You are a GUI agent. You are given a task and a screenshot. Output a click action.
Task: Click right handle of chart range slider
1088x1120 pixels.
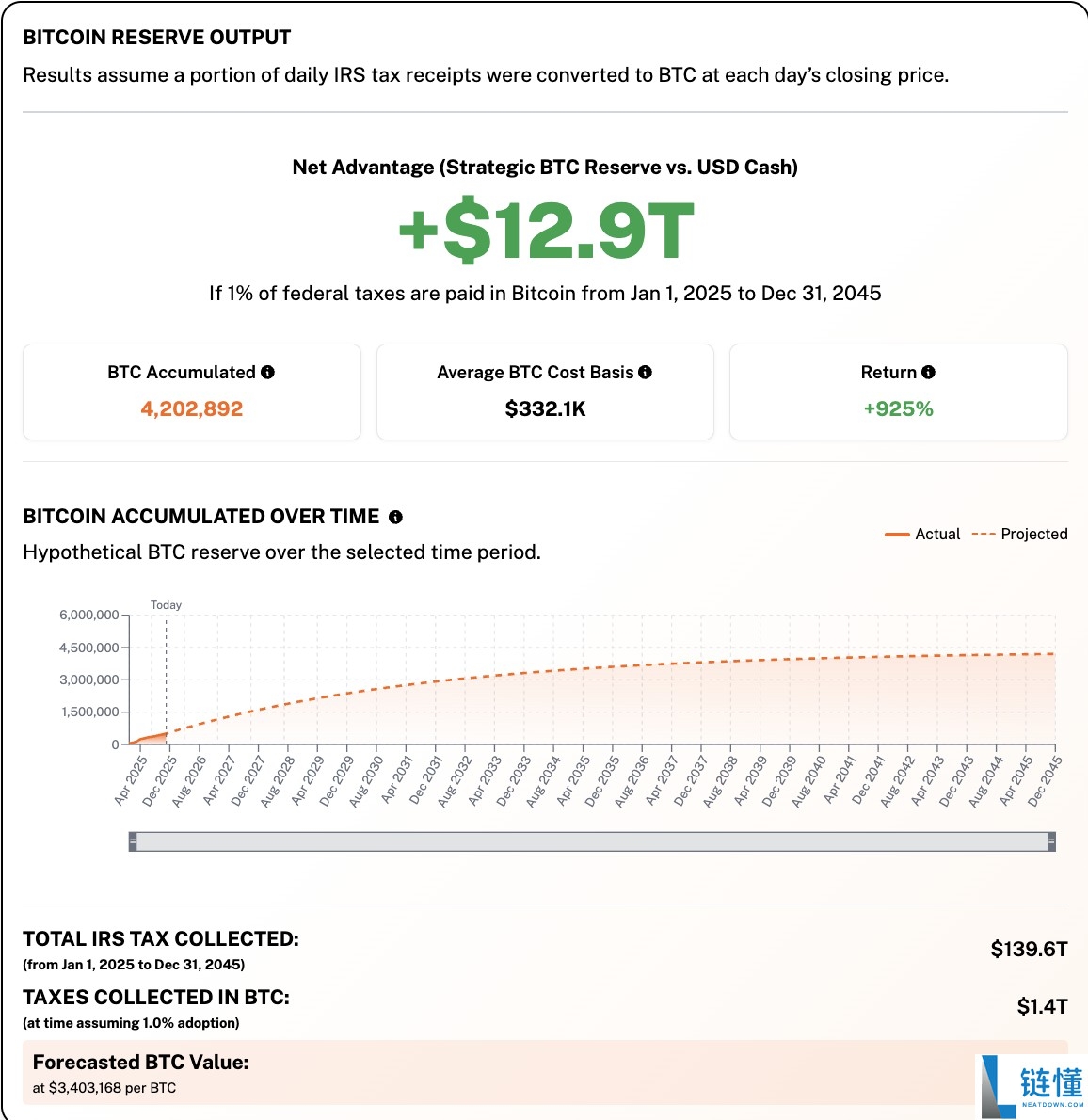[1051, 841]
